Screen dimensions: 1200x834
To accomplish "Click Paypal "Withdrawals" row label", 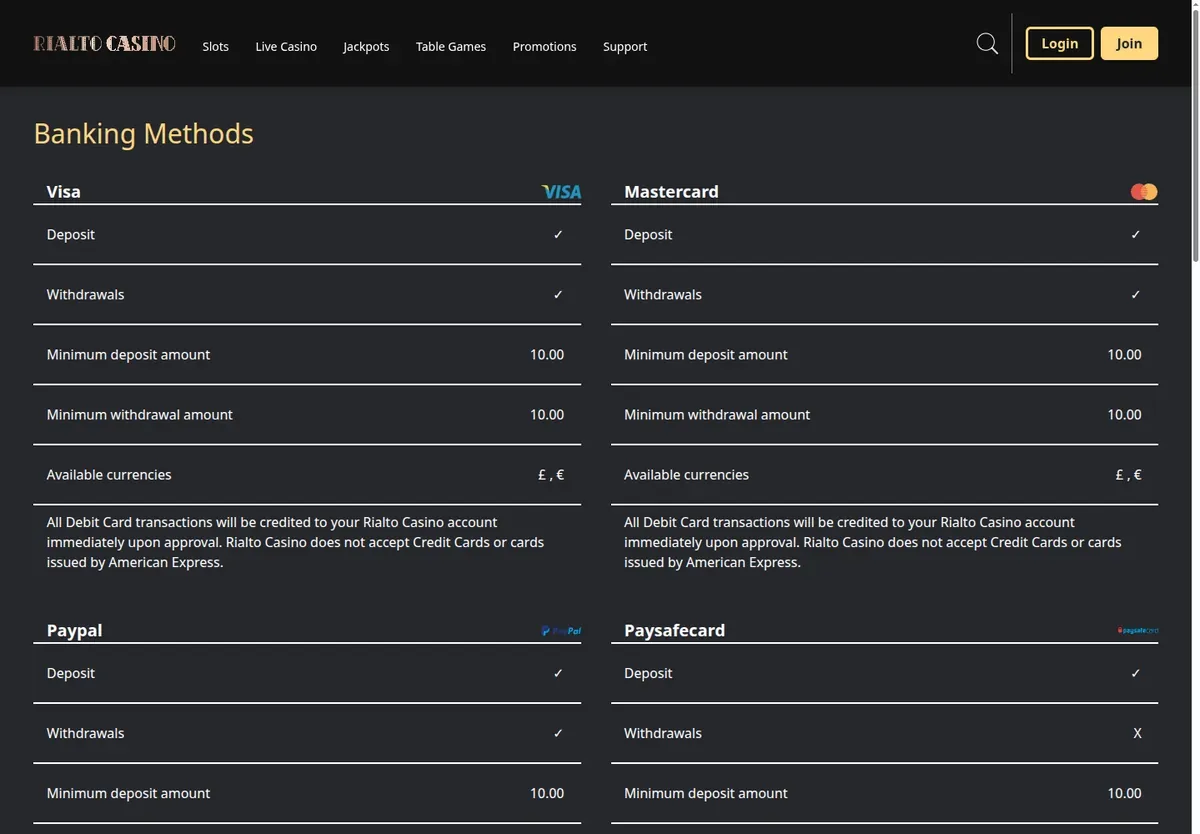I will click(86, 733).
